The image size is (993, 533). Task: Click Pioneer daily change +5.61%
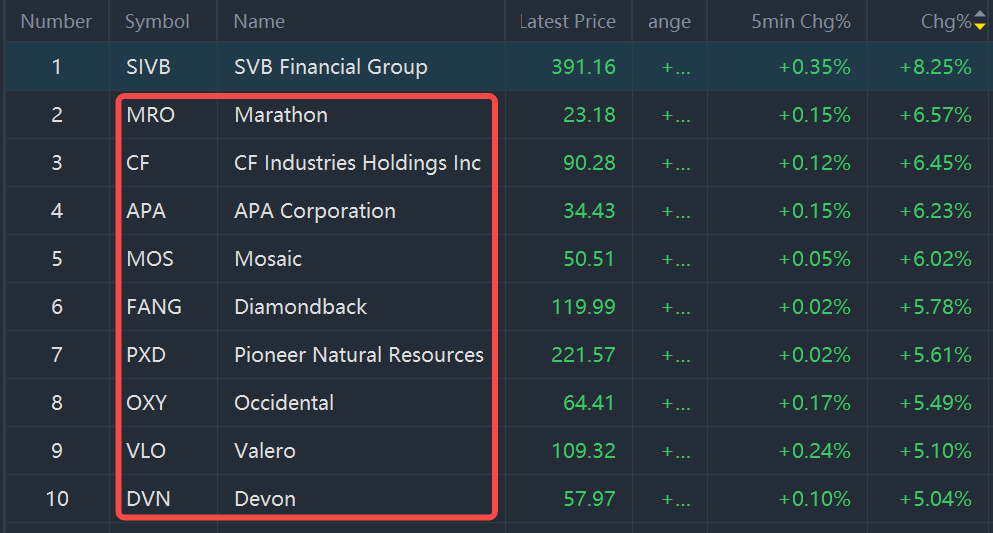[935, 355]
